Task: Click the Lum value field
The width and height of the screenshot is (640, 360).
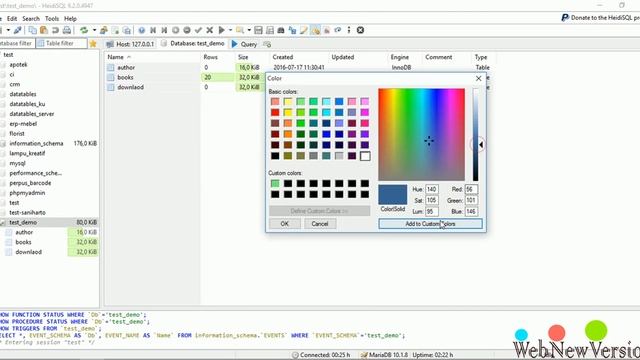Action: tap(432, 211)
